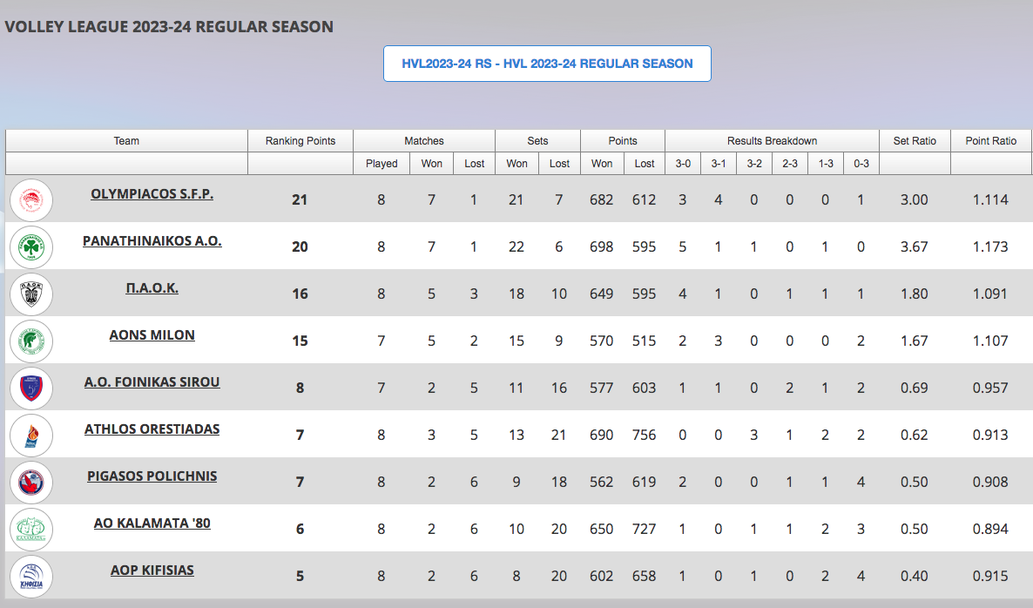Open the PANATHINAIKOS A.O. team page
This screenshot has height=608, width=1033.
[152, 241]
